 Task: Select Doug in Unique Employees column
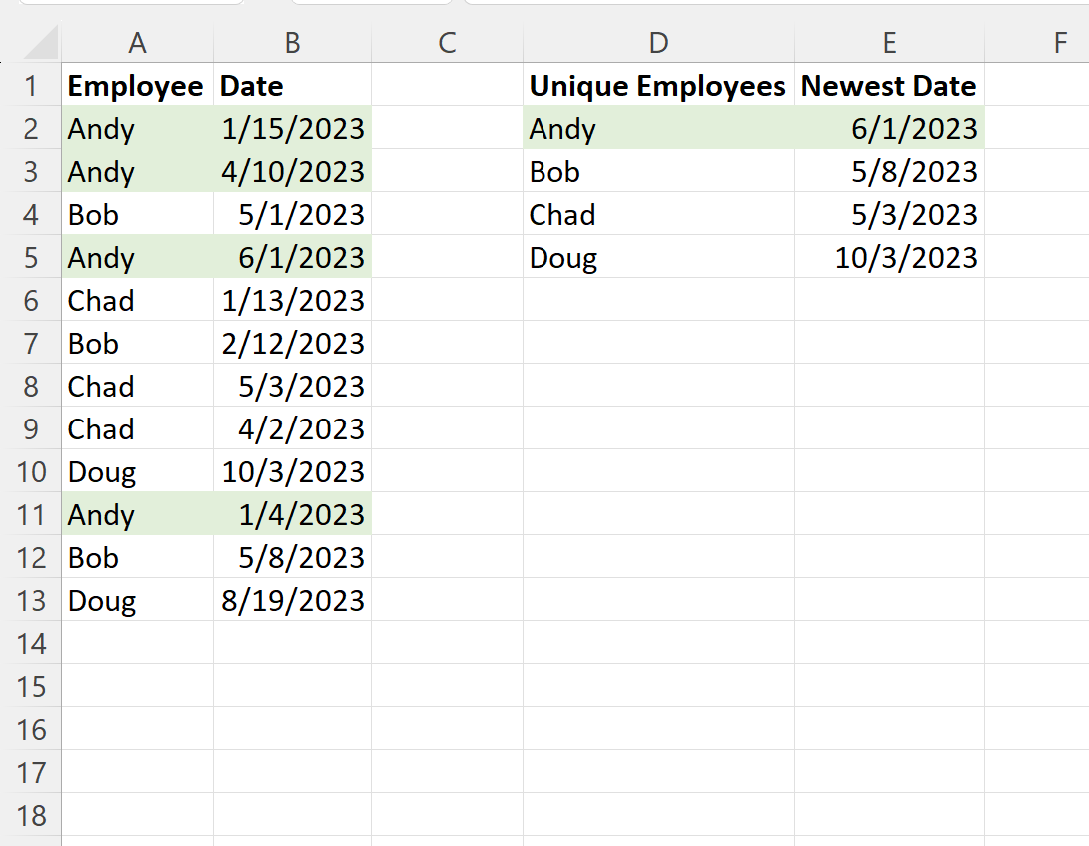(x=658, y=258)
